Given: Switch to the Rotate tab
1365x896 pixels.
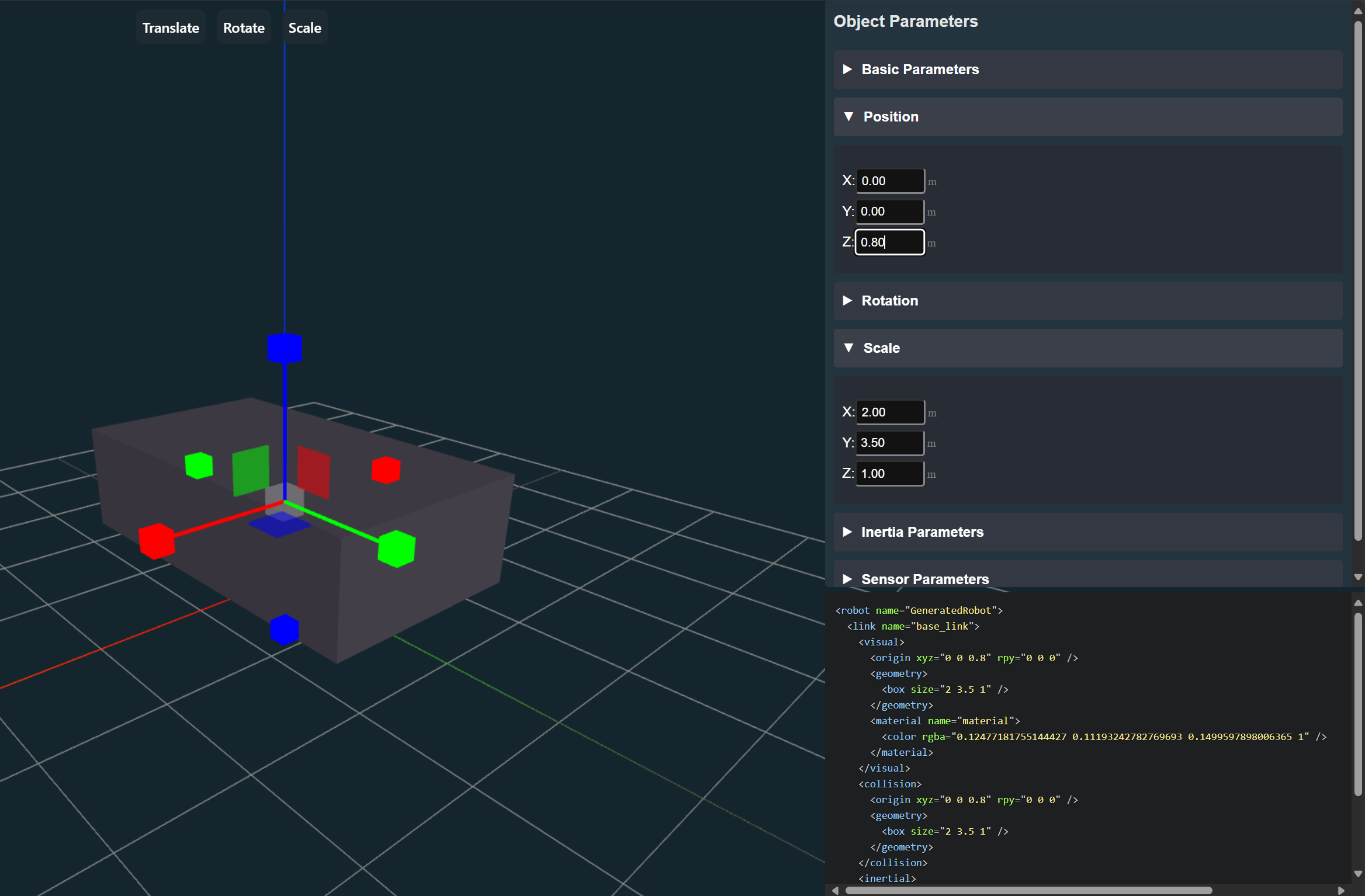Looking at the screenshot, I should 244,27.
